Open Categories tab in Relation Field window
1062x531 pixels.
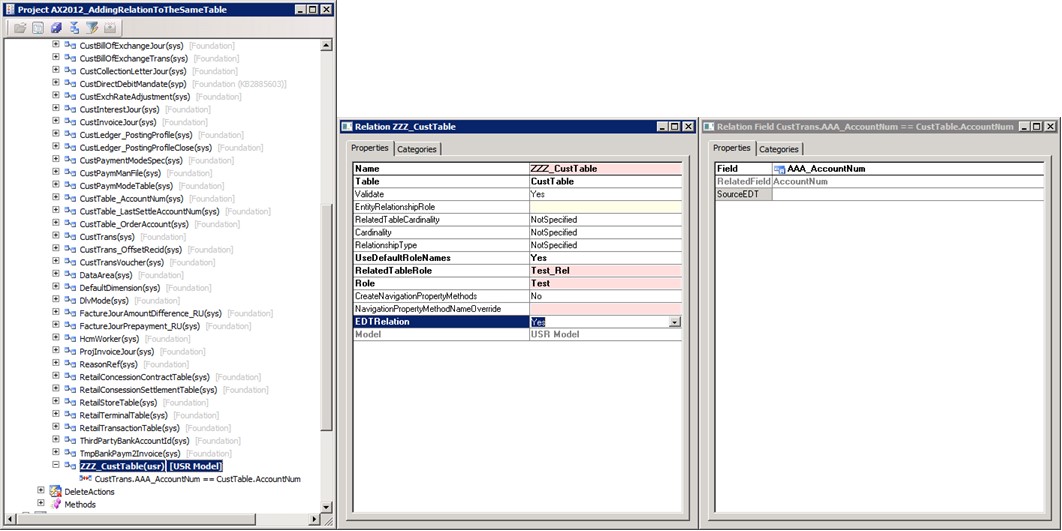click(778, 149)
